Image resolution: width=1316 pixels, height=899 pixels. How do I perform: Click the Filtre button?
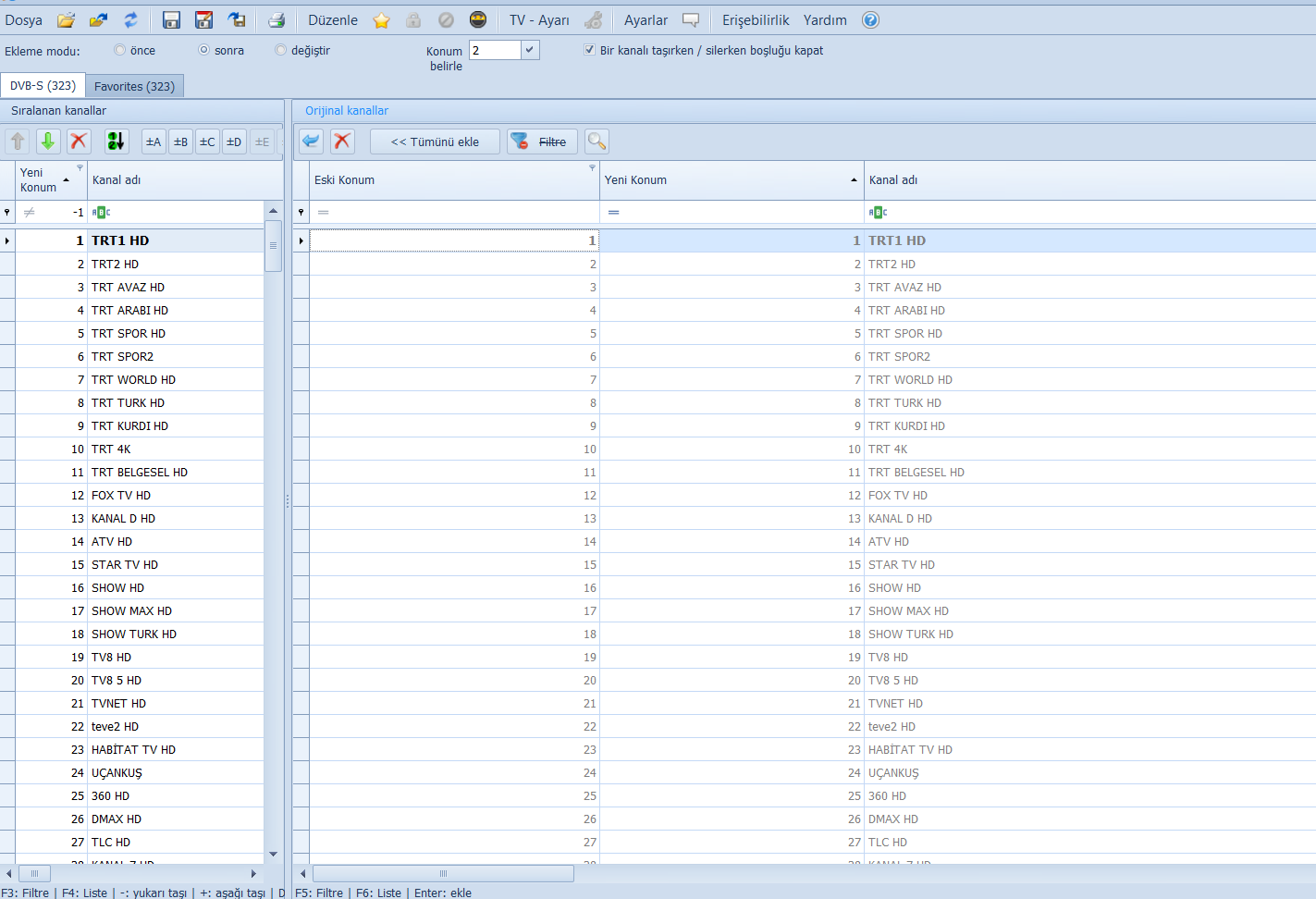click(542, 142)
